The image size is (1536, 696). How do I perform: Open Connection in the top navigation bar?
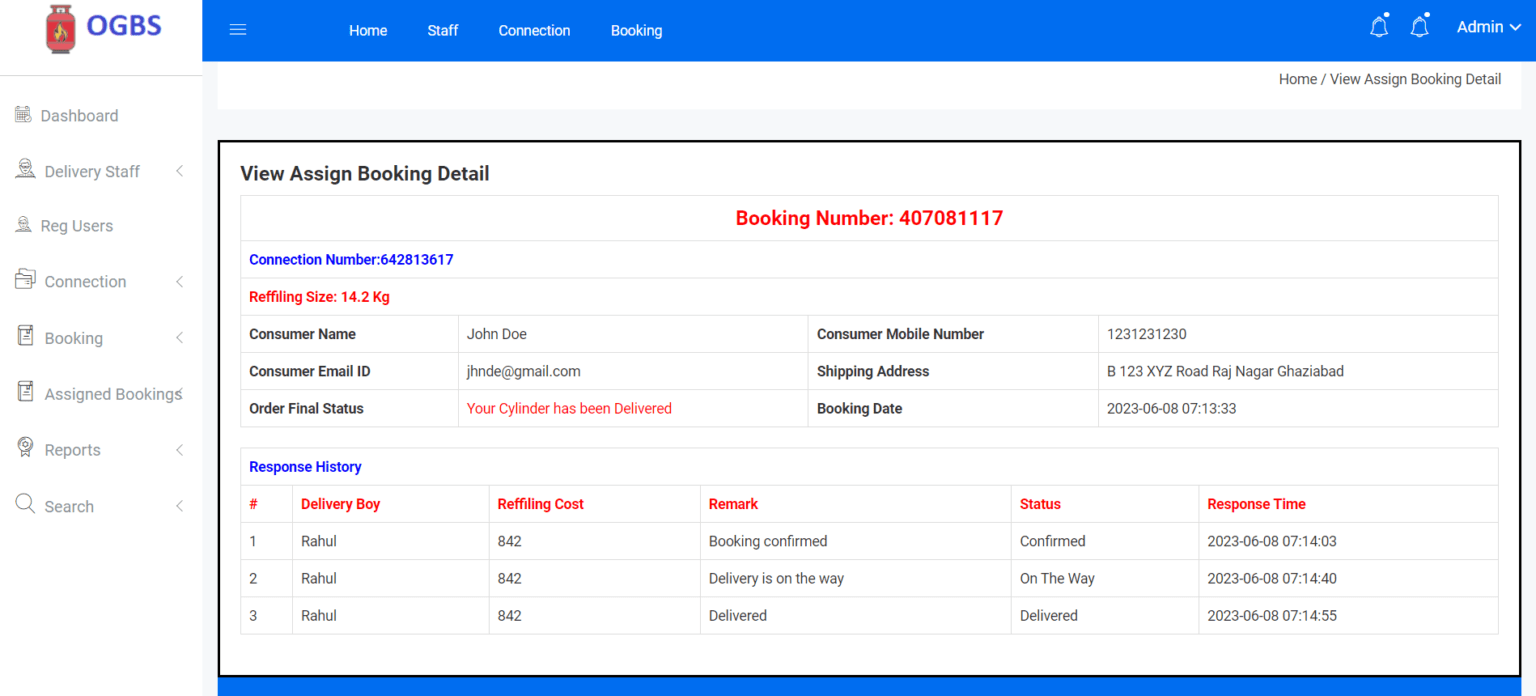tap(534, 31)
